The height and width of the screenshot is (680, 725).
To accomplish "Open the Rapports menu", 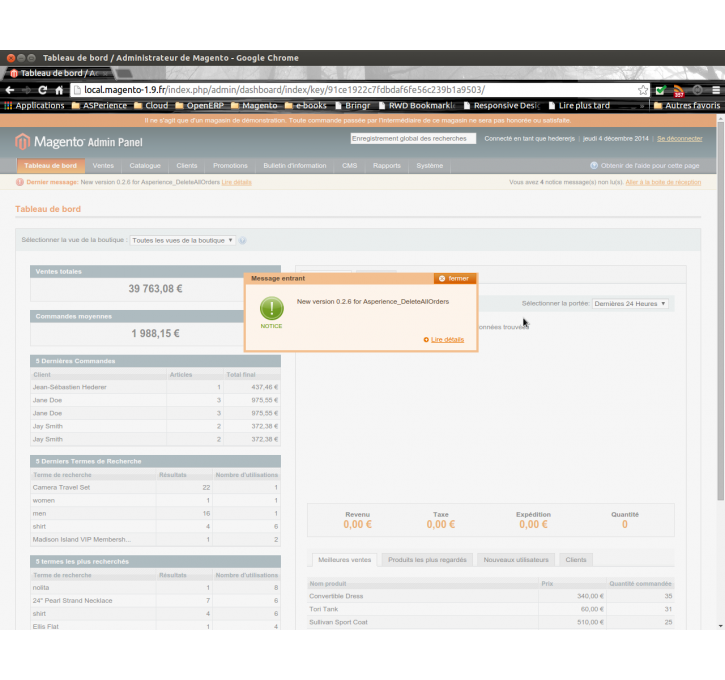I will pos(387,165).
